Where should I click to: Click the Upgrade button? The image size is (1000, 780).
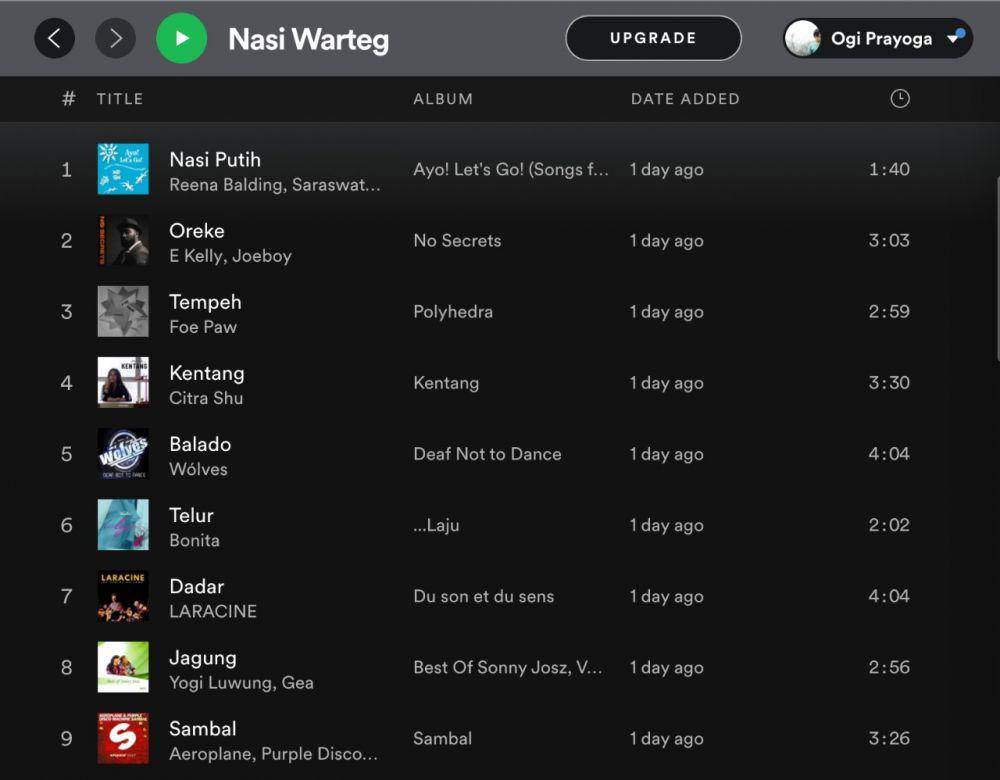pos(653,38)
